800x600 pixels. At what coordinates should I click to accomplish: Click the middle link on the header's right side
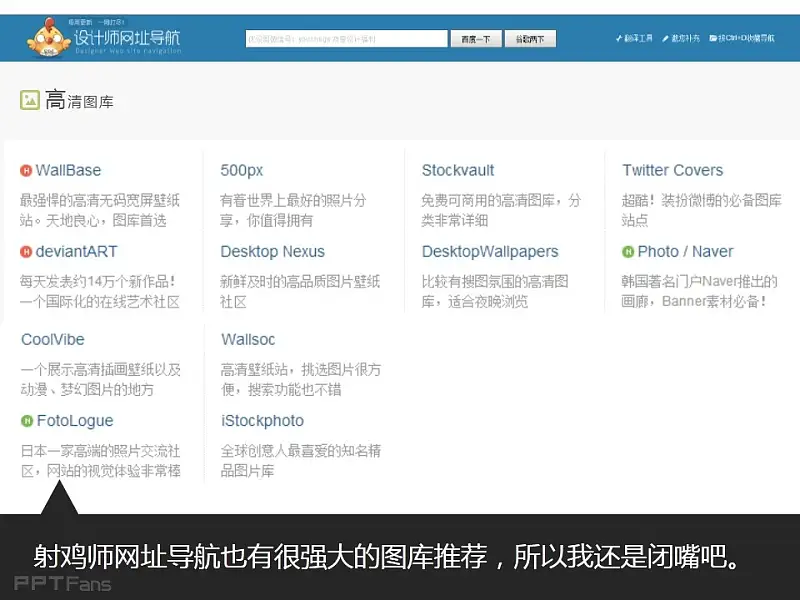[x=685, y=39]
